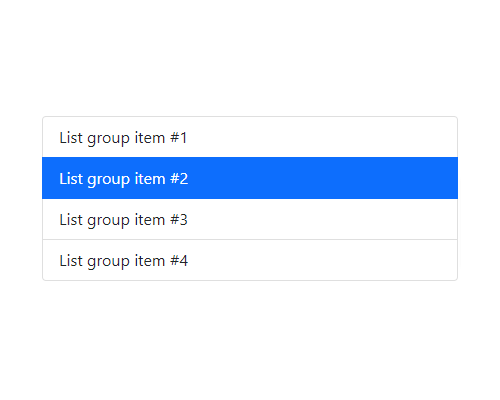Click the text 'List group item #1'

(123, 138)
